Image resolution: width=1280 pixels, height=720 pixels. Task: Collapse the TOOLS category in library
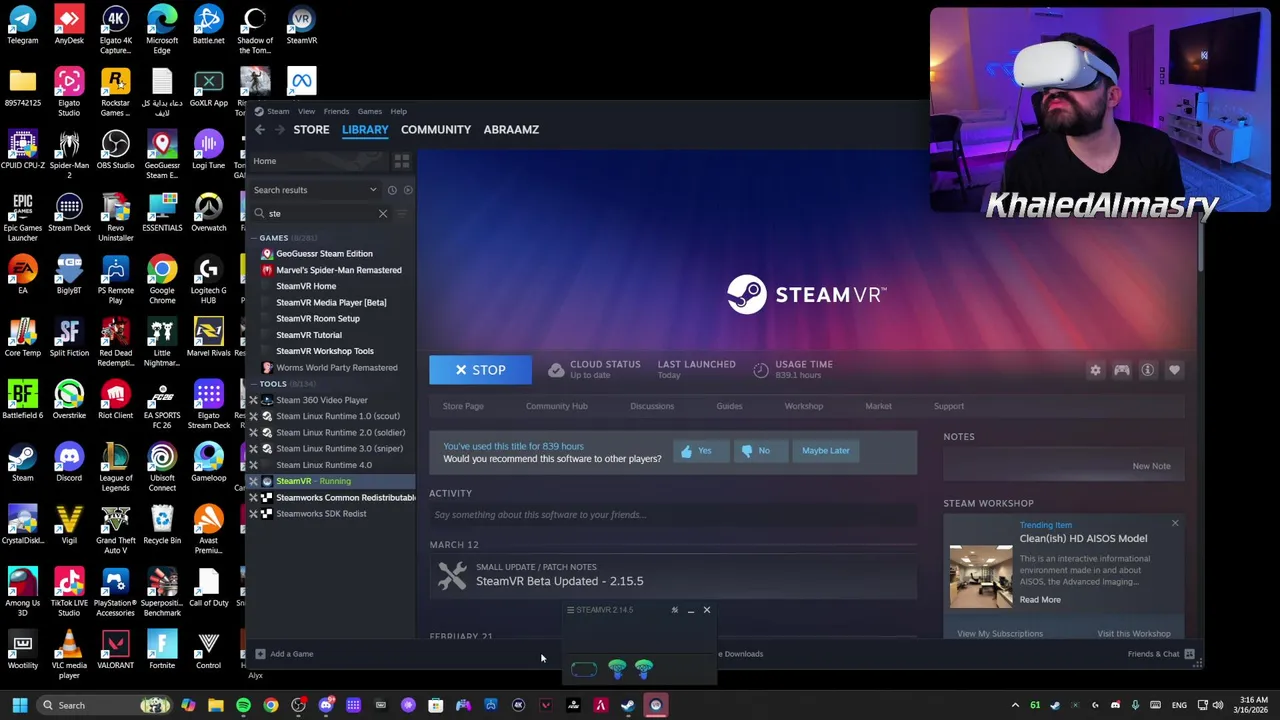pos(272,384)
